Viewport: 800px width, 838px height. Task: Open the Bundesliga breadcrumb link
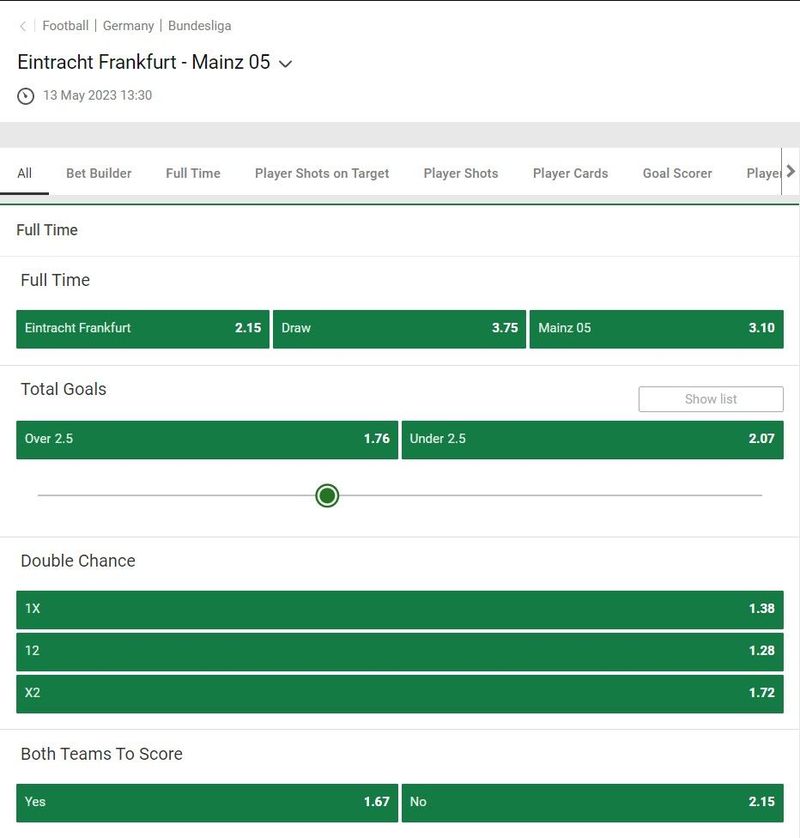tap(199, 26)
